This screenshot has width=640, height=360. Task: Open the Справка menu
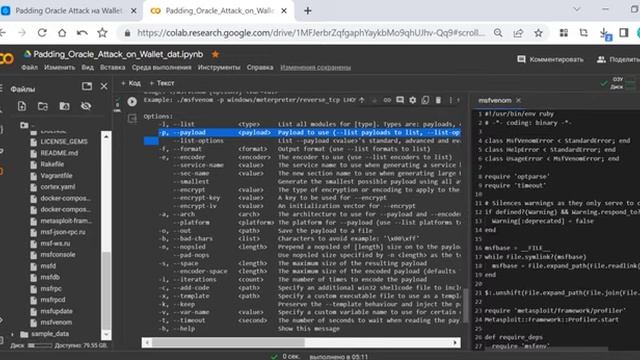click(260, 67)
